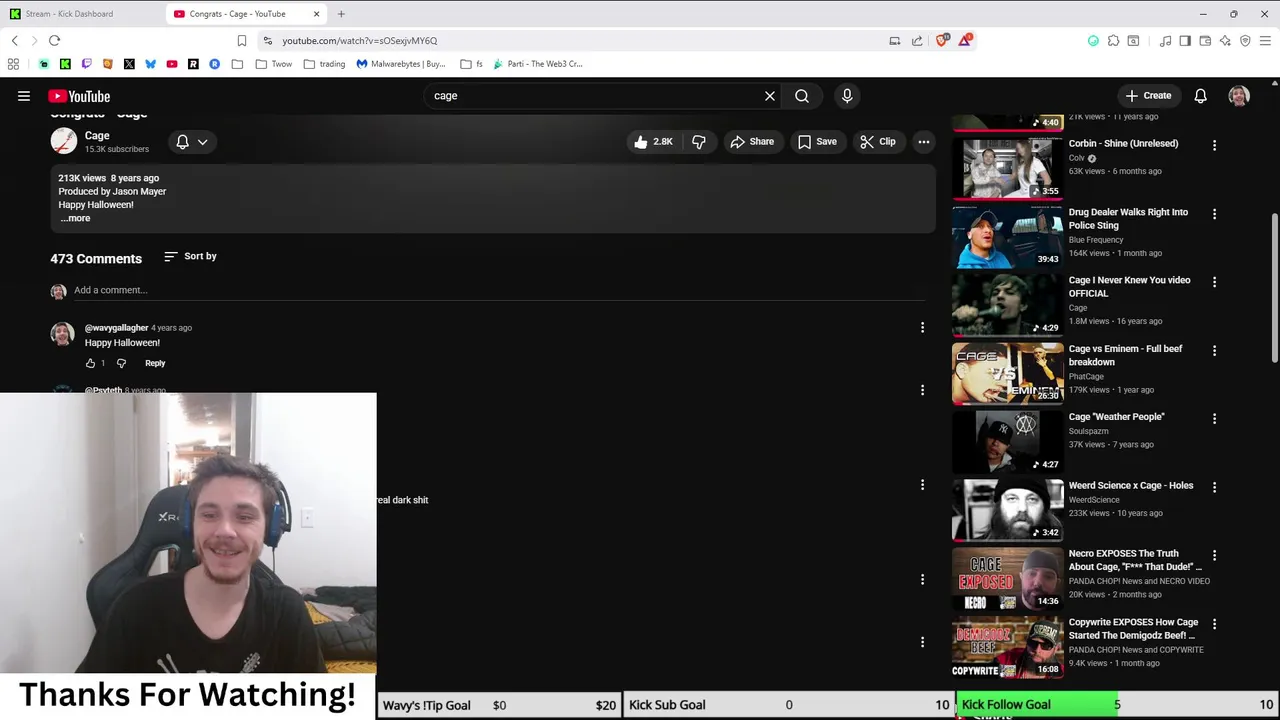Play Weerd Science x Cage Holes thumbnail
The height and width of the screenshot is (720, 1280).
point(1008,510)
